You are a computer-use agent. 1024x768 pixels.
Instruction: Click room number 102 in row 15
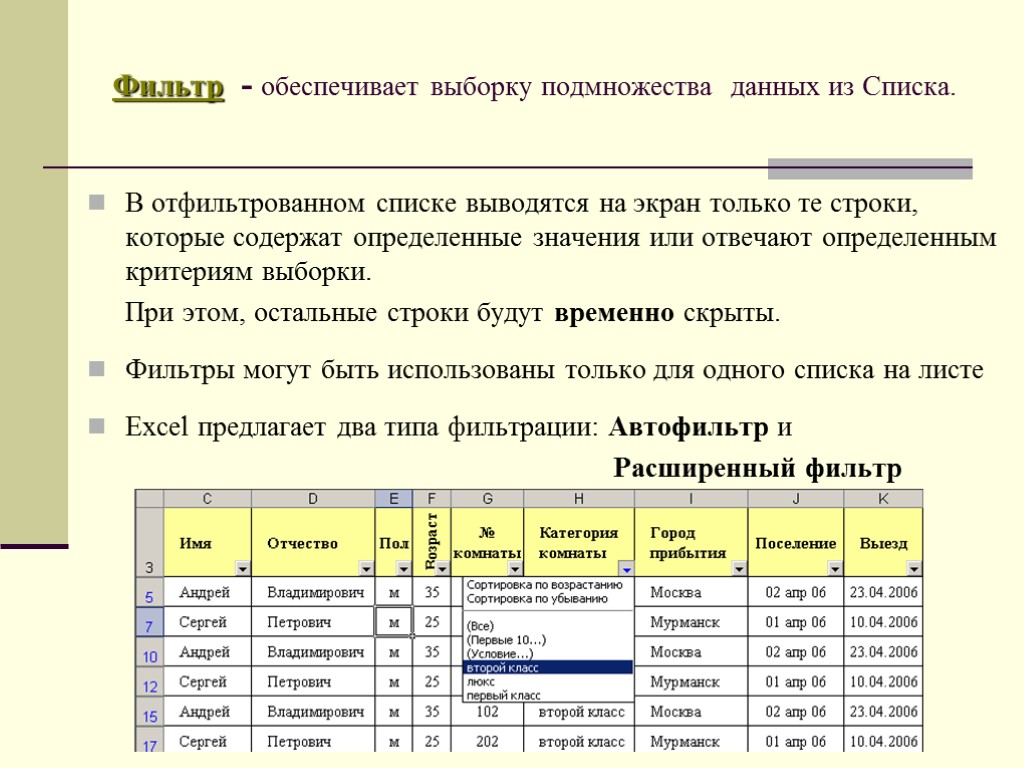click(x=487, y=712)
